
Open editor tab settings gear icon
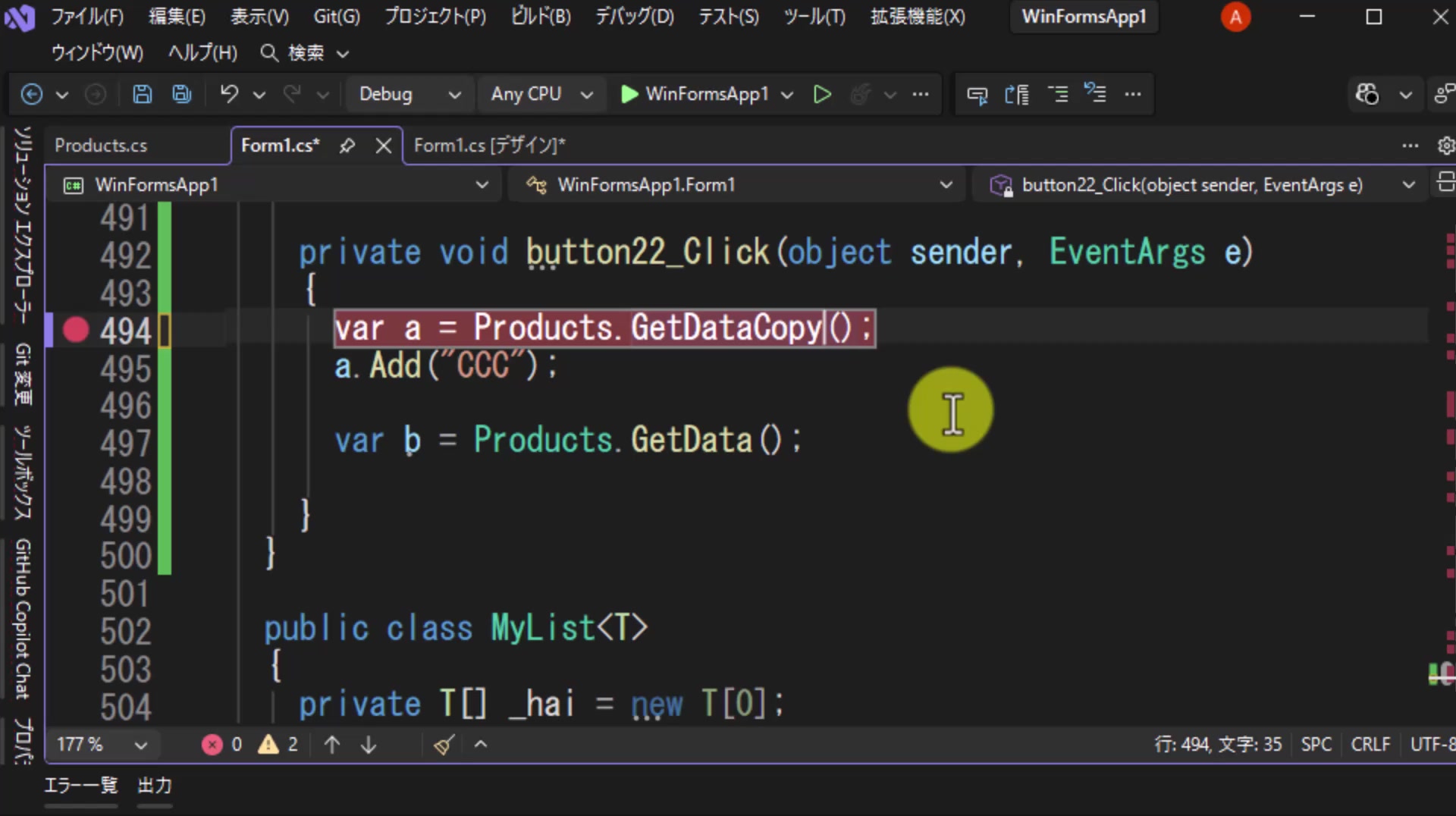tap(1445, 146)
